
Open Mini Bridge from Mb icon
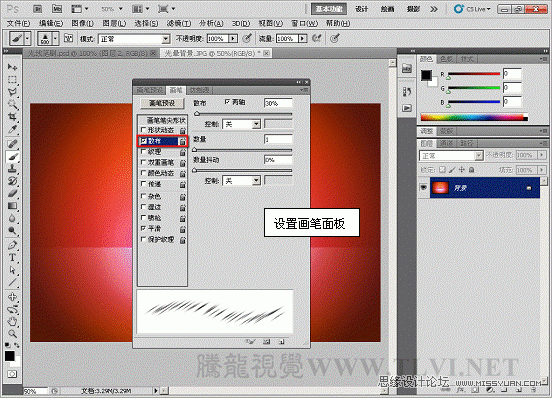click(56, 9)
